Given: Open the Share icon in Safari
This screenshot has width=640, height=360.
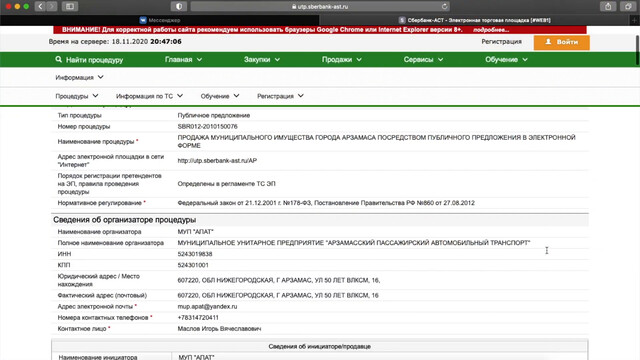Looking at the screenshot, I should click(x=608, y=7).
